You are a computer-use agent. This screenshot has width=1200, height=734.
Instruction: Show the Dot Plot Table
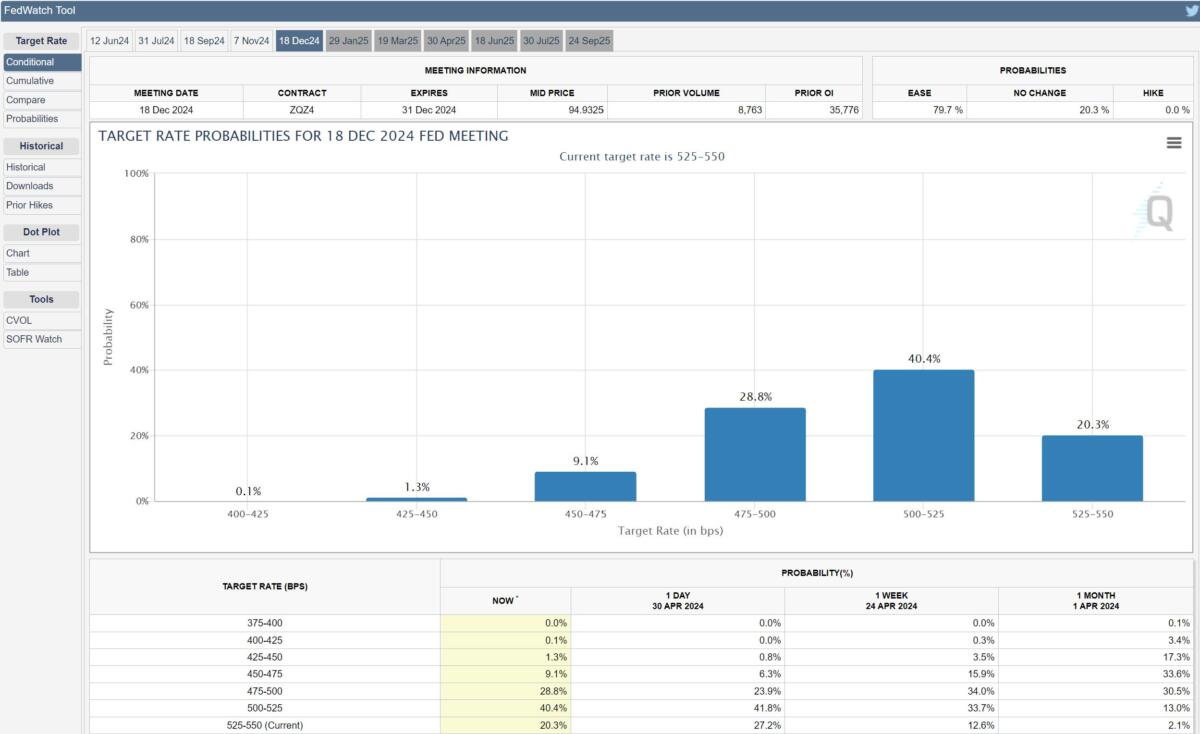click(x=18, y=272)
